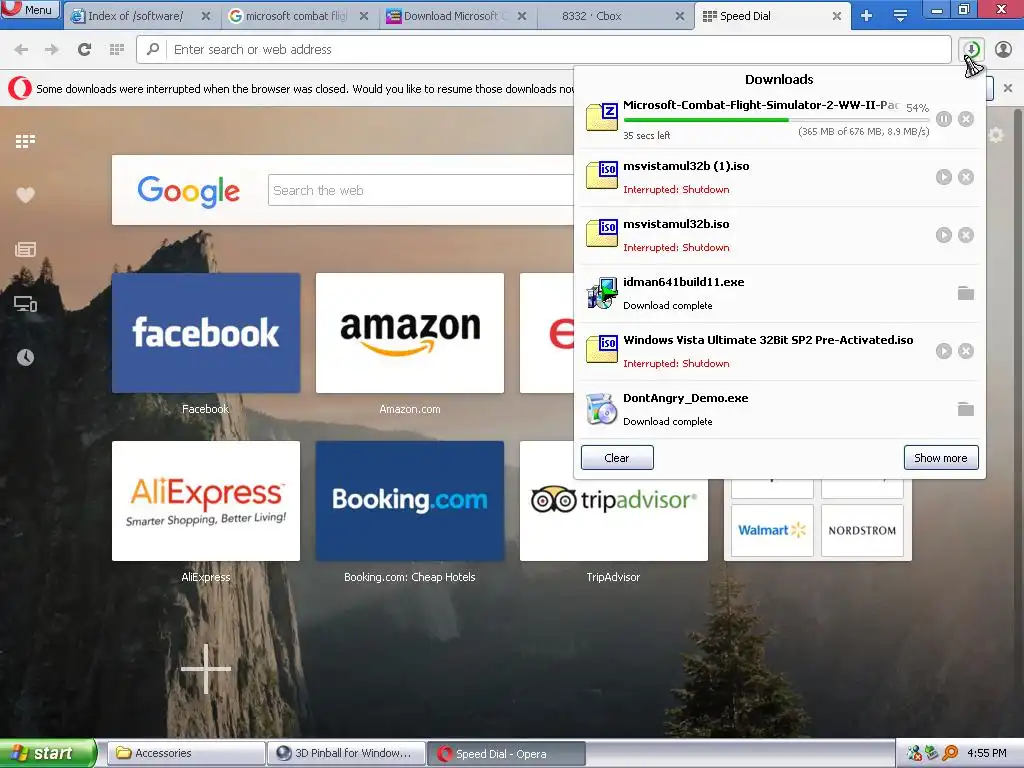Click the Flight Simulator download progress bar
This screenshot has width=1024, height=768.
tap(776, 120)
